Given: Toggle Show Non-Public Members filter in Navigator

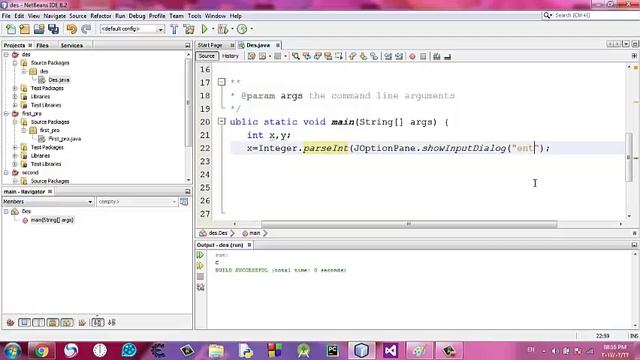Looking at the screenshot, I should (x=53, y=322).
